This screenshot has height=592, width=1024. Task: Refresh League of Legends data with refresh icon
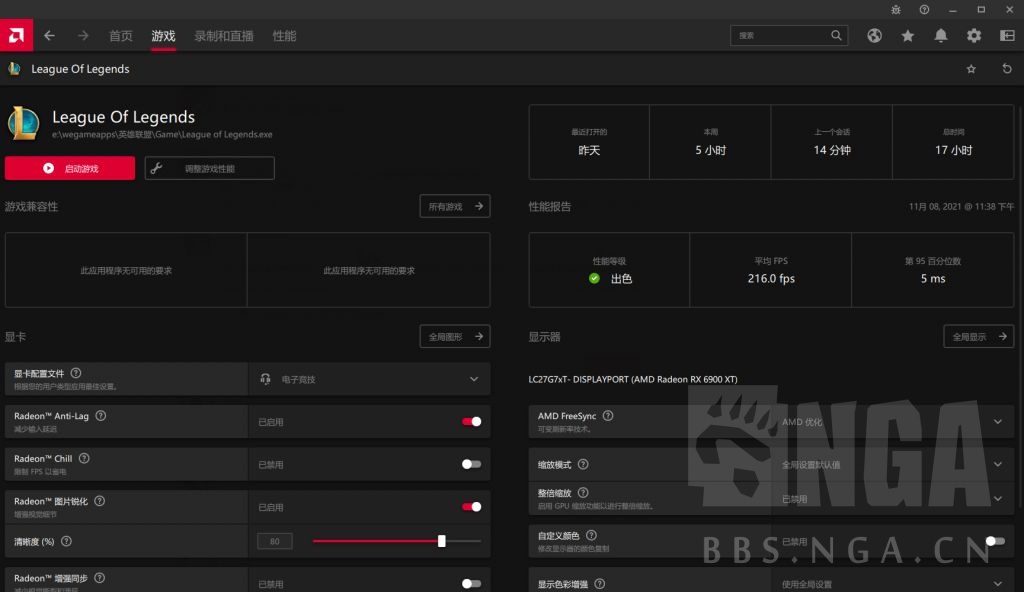(x=1006, y=68)
